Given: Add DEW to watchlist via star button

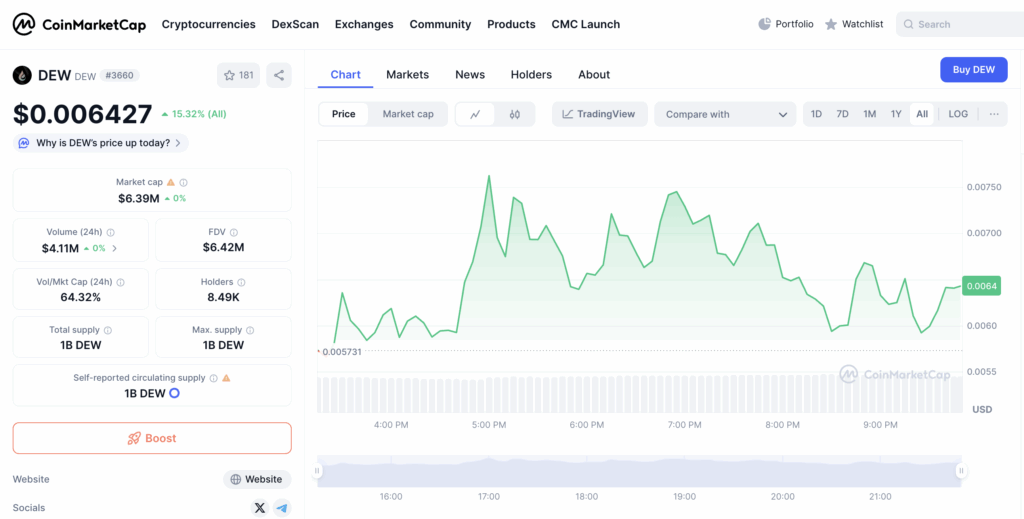Looking at the screenshot, I should click(238, 75).
